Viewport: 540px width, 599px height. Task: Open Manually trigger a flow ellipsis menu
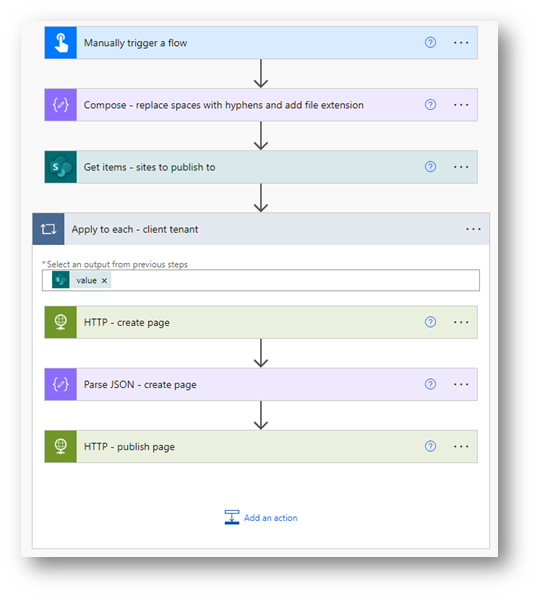pyautogui.click(x=461, y=42)
